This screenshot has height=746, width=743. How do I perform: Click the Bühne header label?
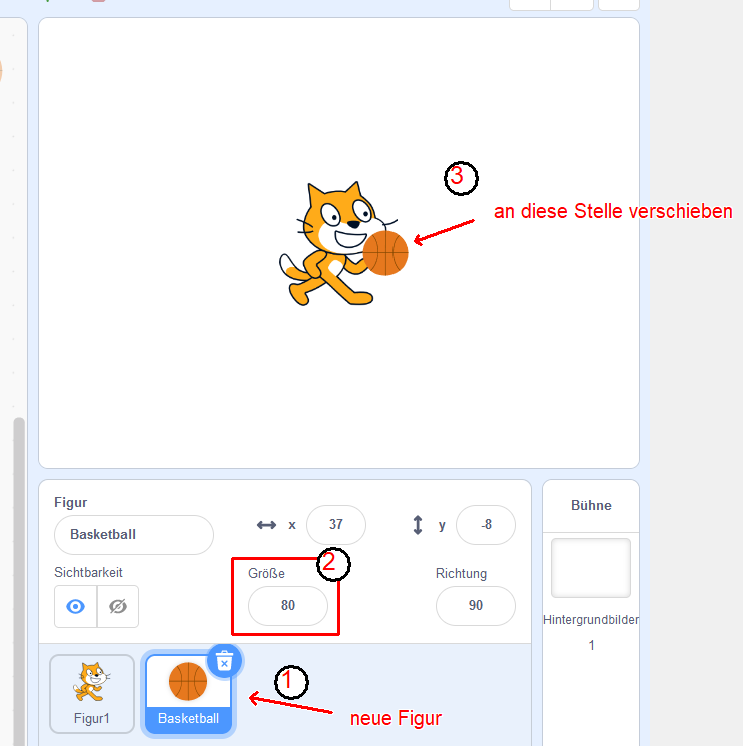coord(591,505)
